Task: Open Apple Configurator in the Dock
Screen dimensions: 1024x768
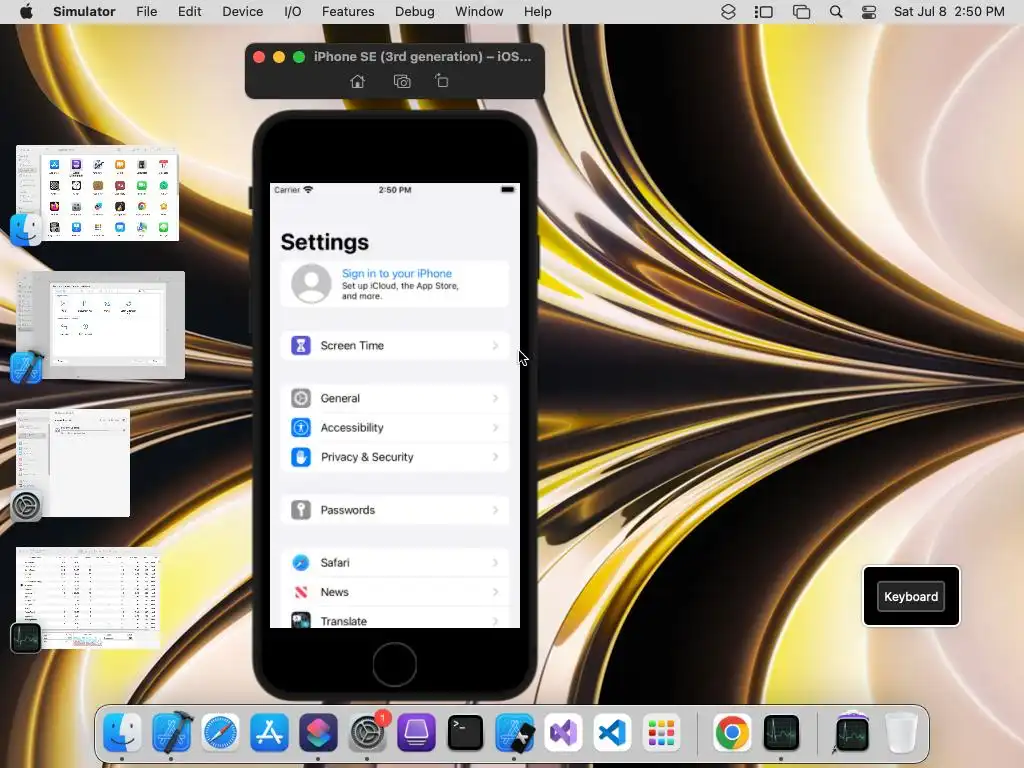Action: [416, 732]
